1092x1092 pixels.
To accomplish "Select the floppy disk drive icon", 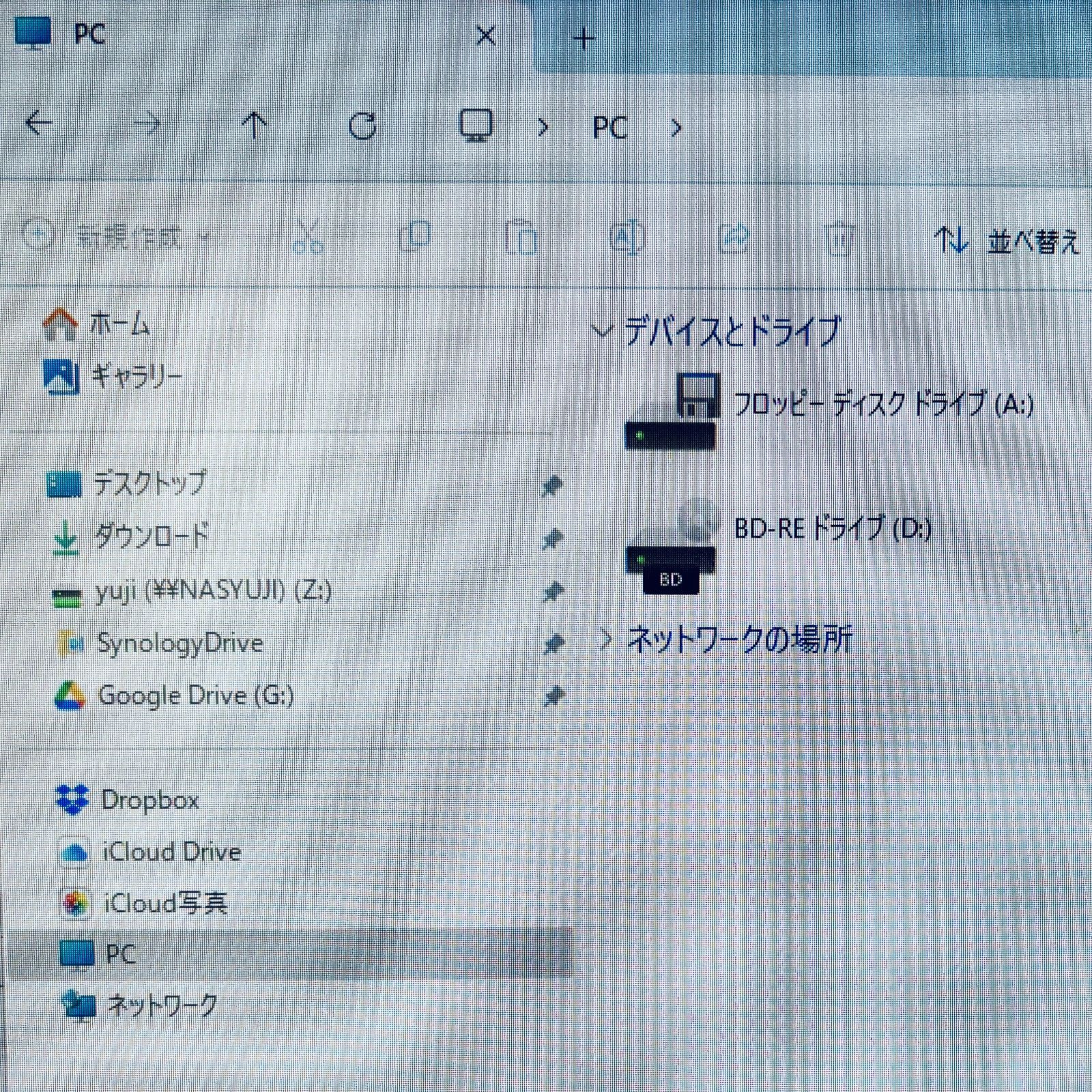I will pos(672,411).
